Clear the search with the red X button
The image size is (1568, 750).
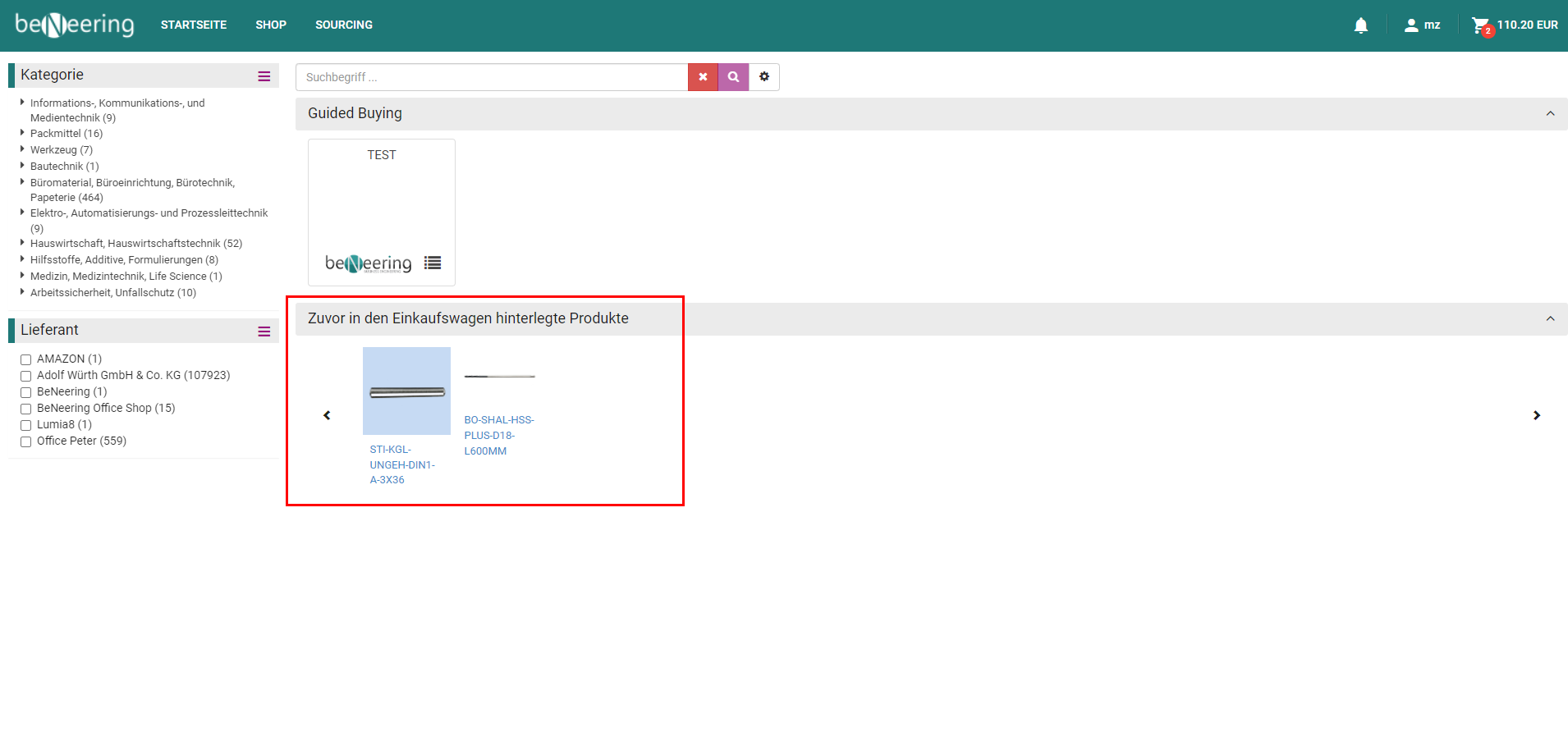703,77
